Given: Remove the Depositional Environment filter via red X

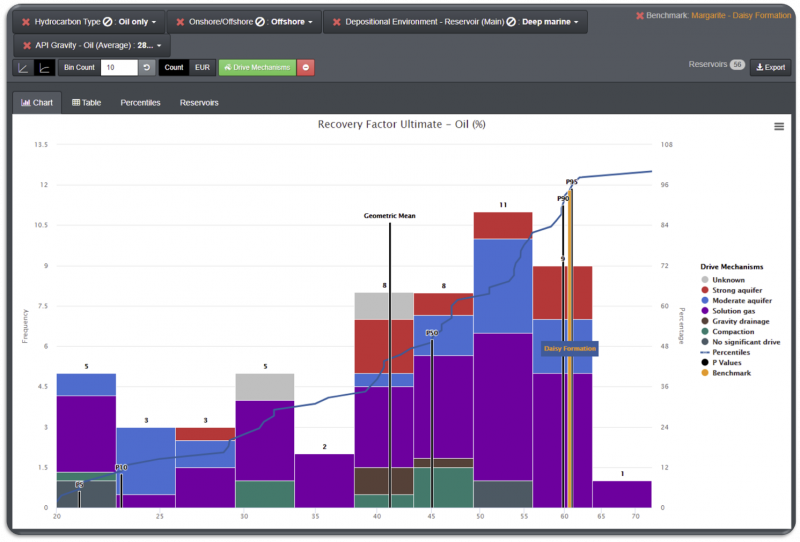Looking at the screenshot, I should pyautogui.click(x=337, y=21).
